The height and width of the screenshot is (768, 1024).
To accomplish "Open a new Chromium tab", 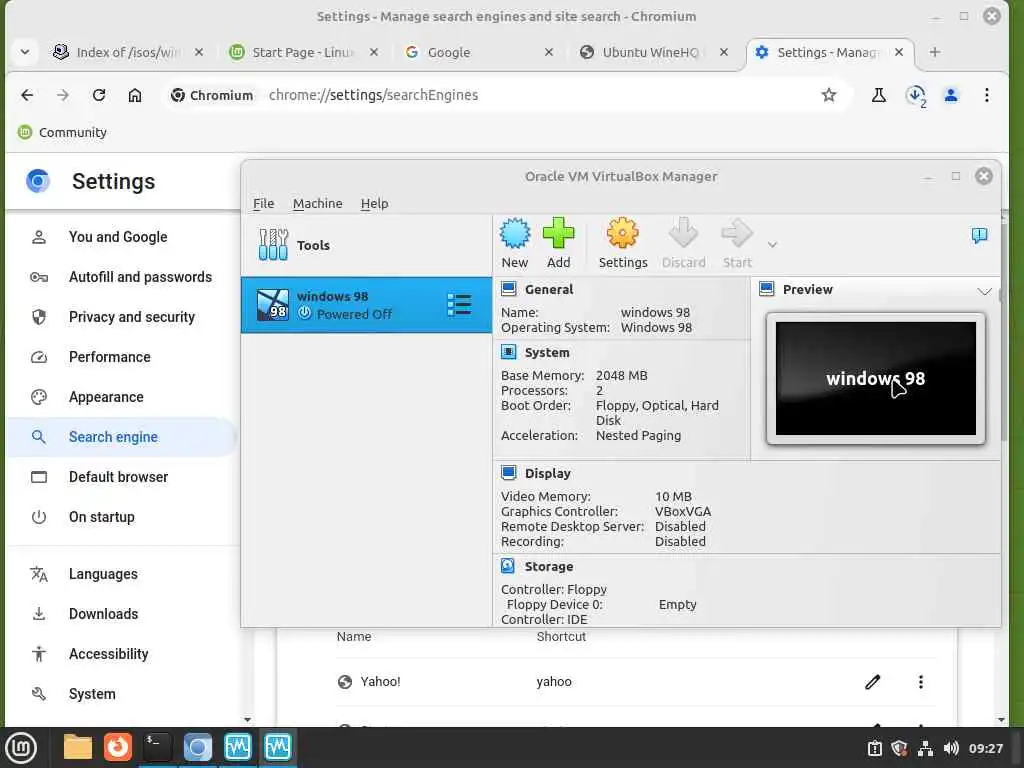I will pyautogui.click(x=935, y=52).
